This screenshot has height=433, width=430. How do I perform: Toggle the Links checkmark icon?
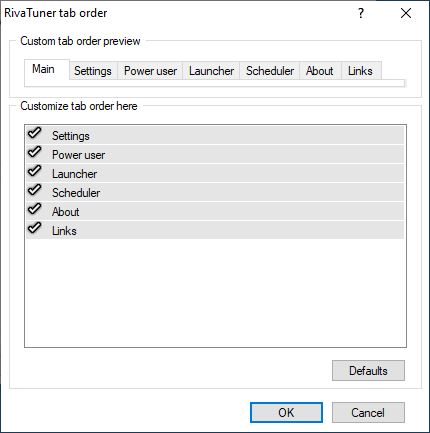[x=34, y=228]
